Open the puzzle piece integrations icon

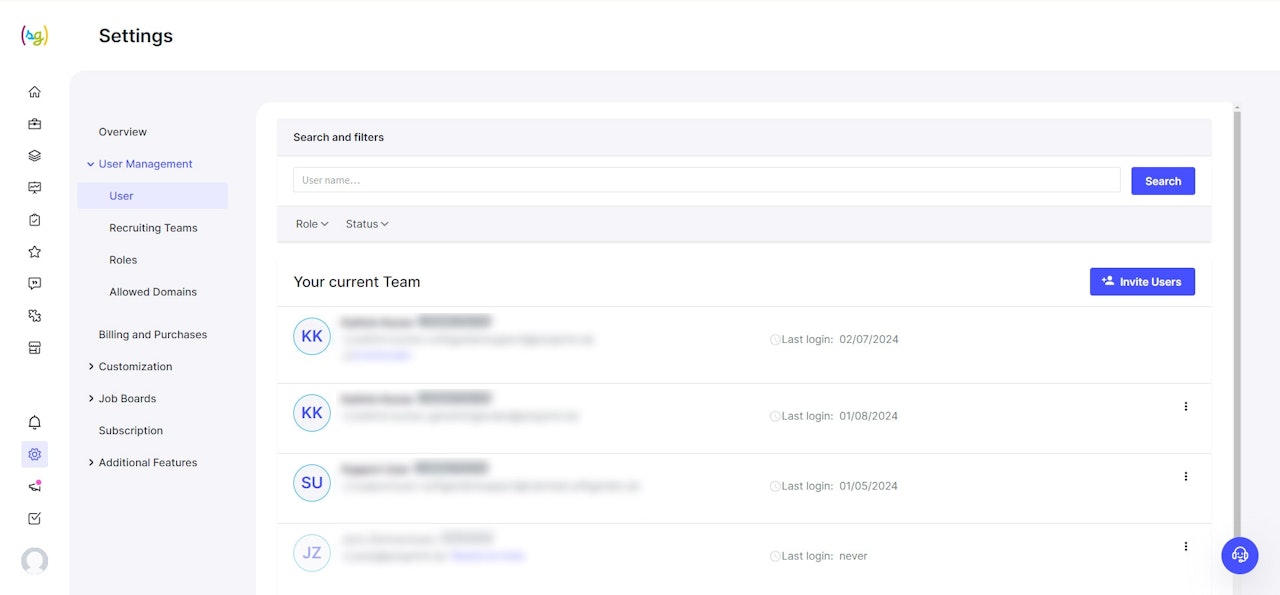tap(35, 316)
